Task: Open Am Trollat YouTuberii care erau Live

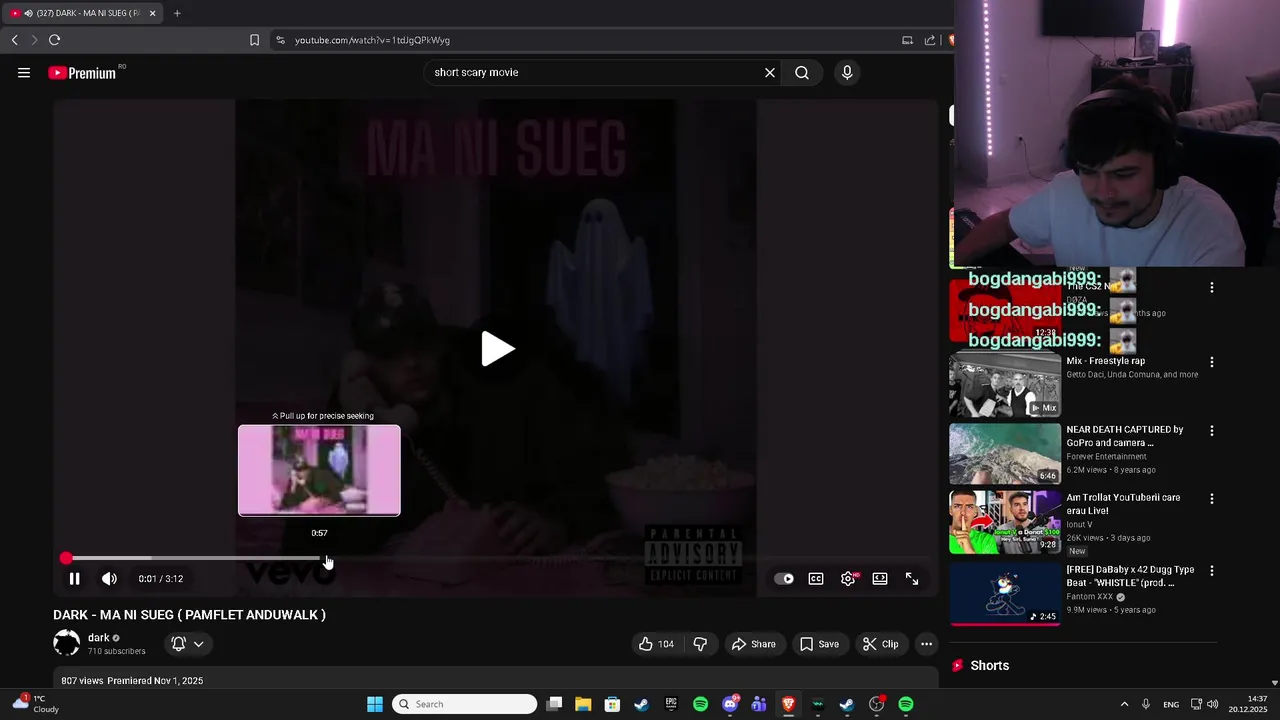Action: [1123, 504]
